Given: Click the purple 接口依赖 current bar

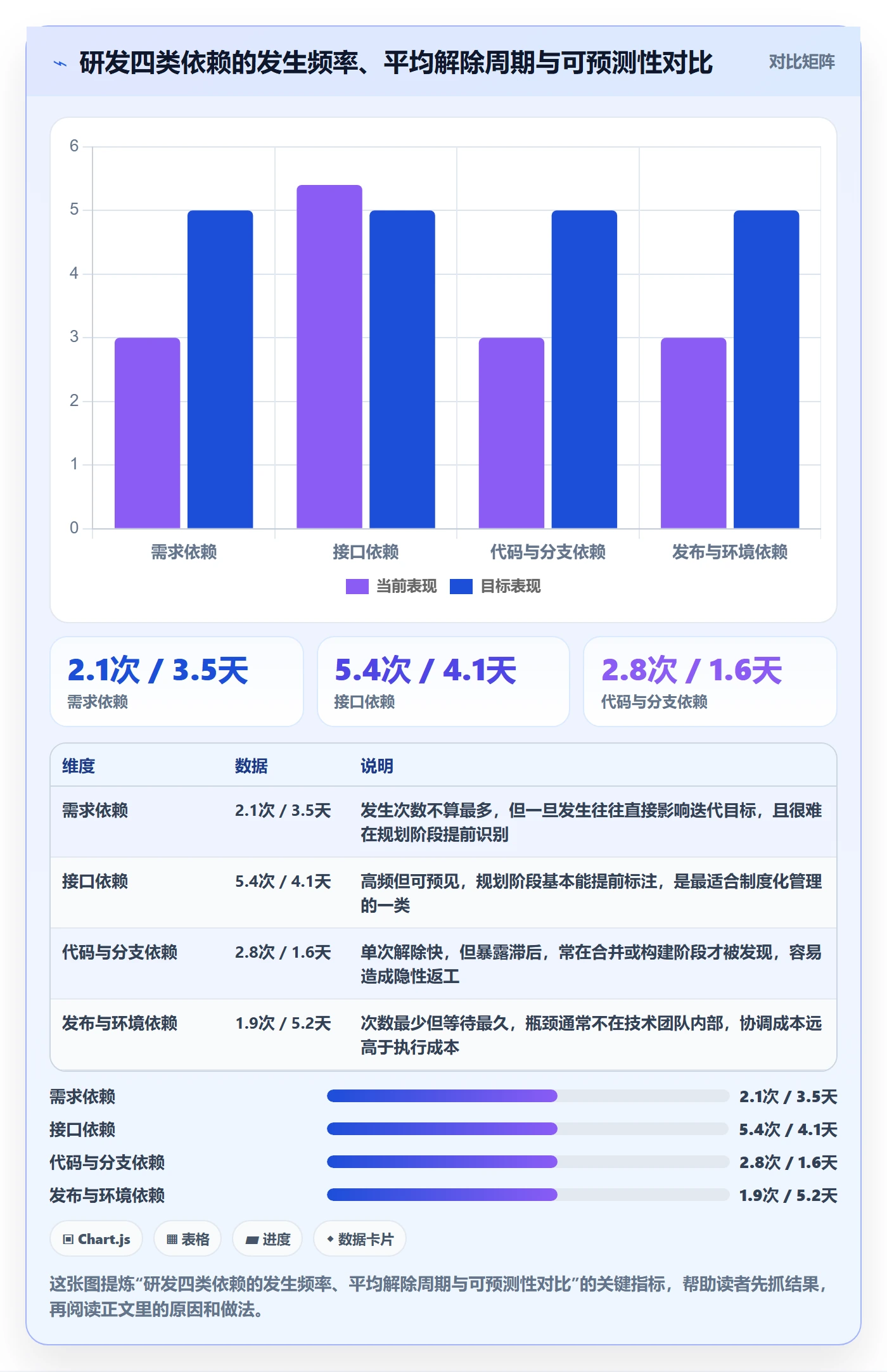Looking at the screenshot, I should tap(329, 357).
